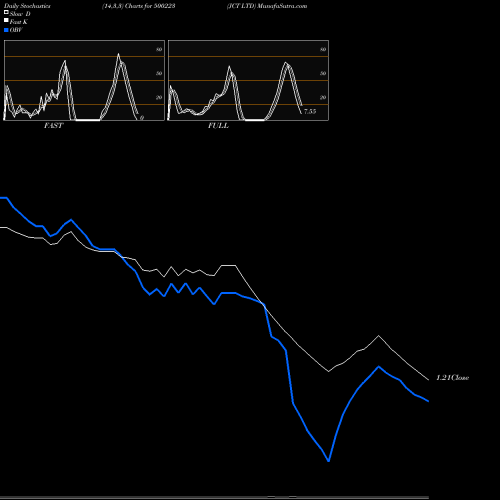This screenshot has width=500, height=500.
Task: Click the blue OBV line's lowest point
Action: (329, 461)
